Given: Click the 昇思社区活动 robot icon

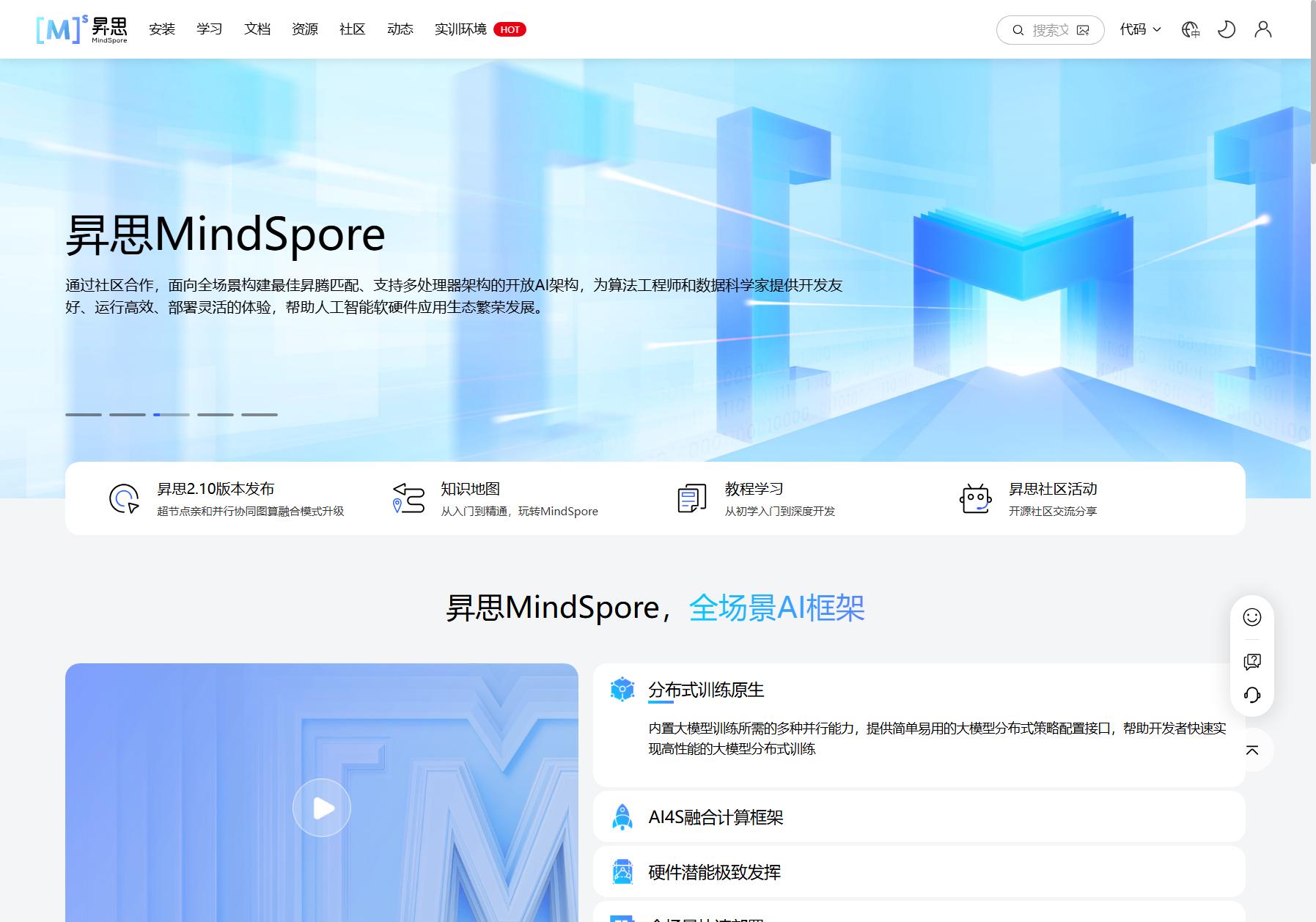Looking at the screenshot, I should [976, 498].
